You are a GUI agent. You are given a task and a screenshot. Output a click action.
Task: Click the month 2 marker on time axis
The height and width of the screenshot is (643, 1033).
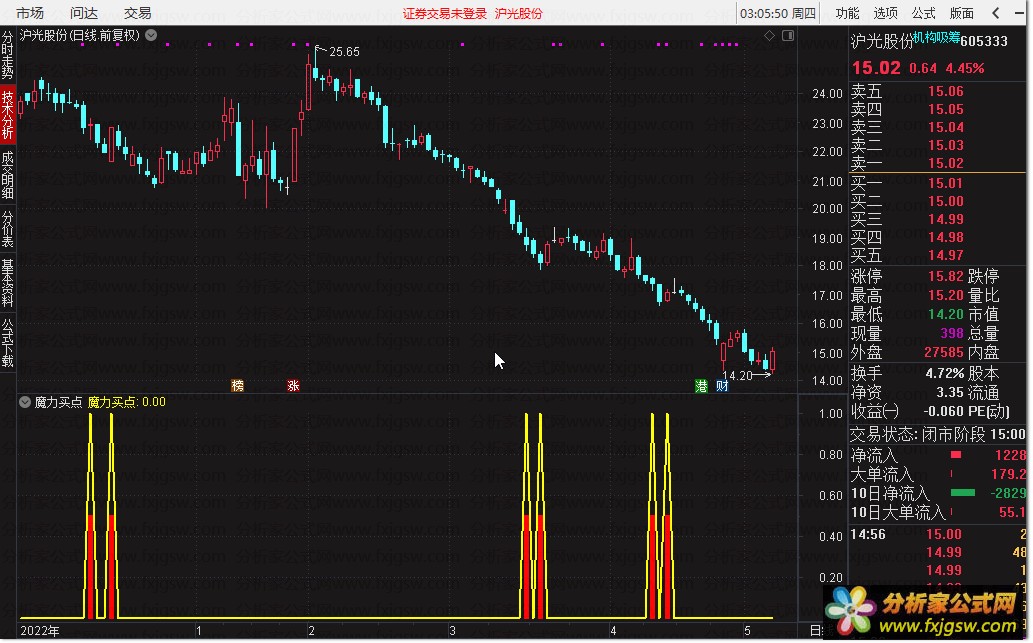(311, 630)
